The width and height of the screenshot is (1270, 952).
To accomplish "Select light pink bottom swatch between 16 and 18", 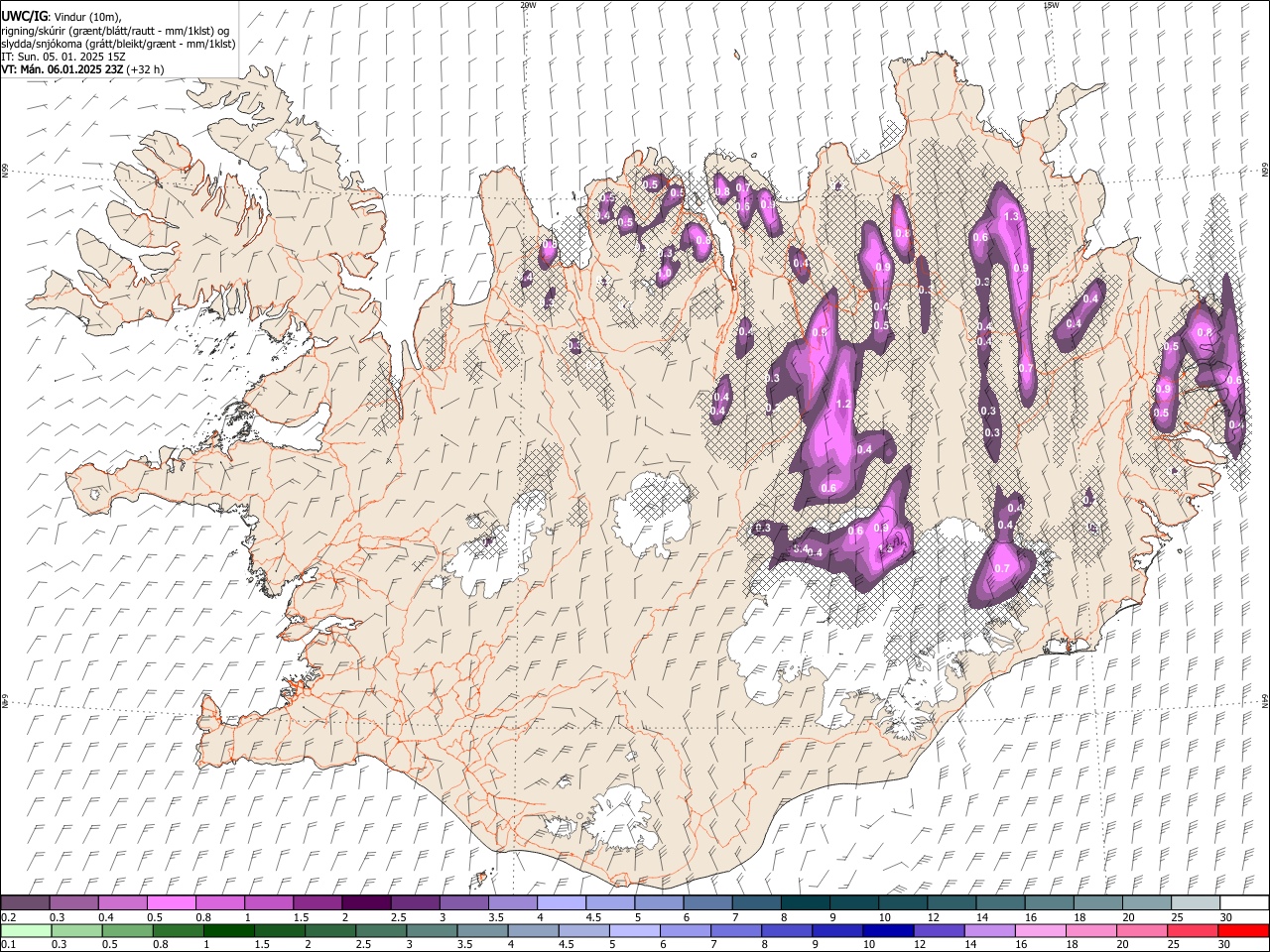I will (x=1039, y=930).
